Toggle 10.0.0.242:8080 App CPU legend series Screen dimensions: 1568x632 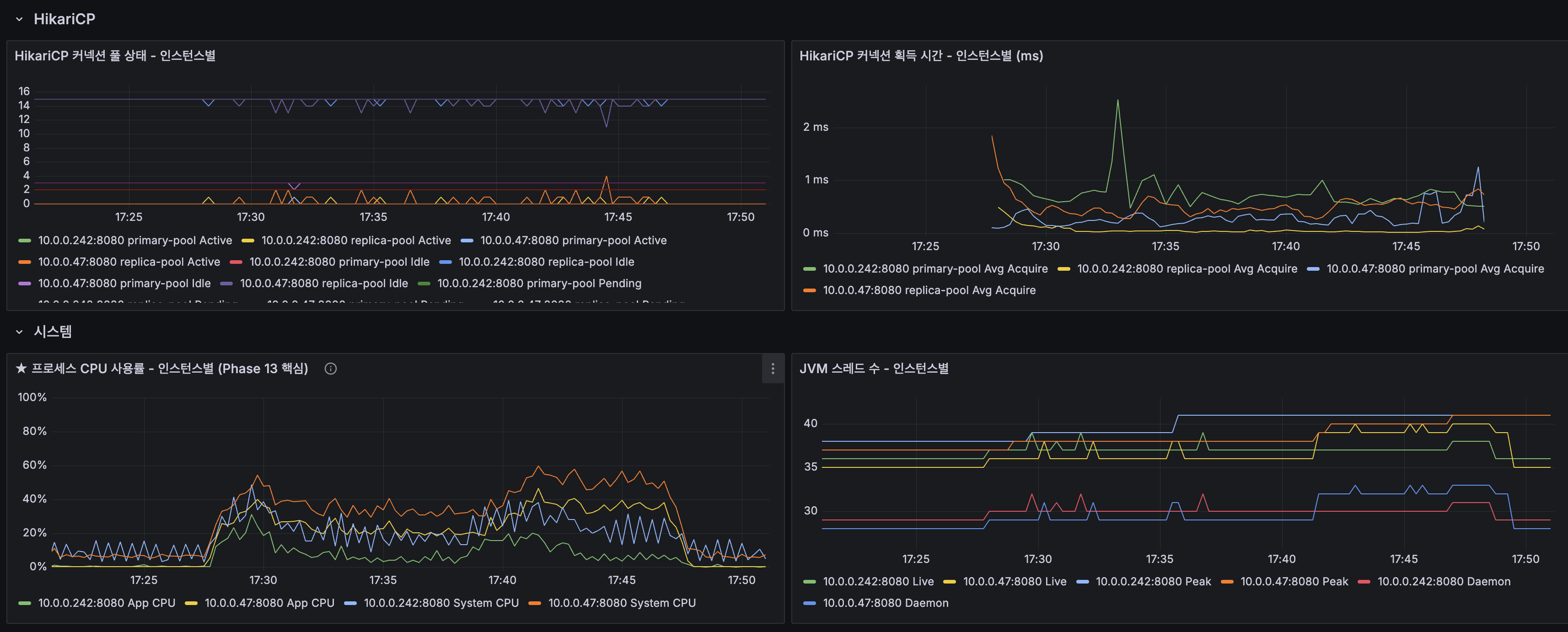(106, 603)
